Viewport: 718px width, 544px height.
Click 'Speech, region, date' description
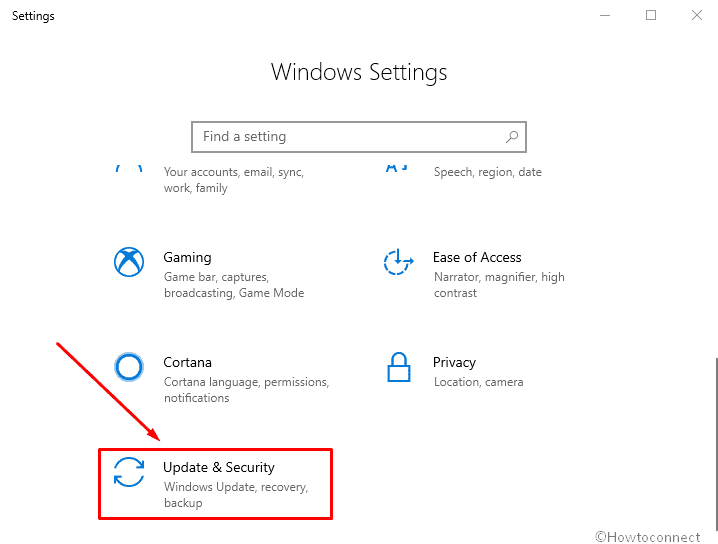coord(488,172)
